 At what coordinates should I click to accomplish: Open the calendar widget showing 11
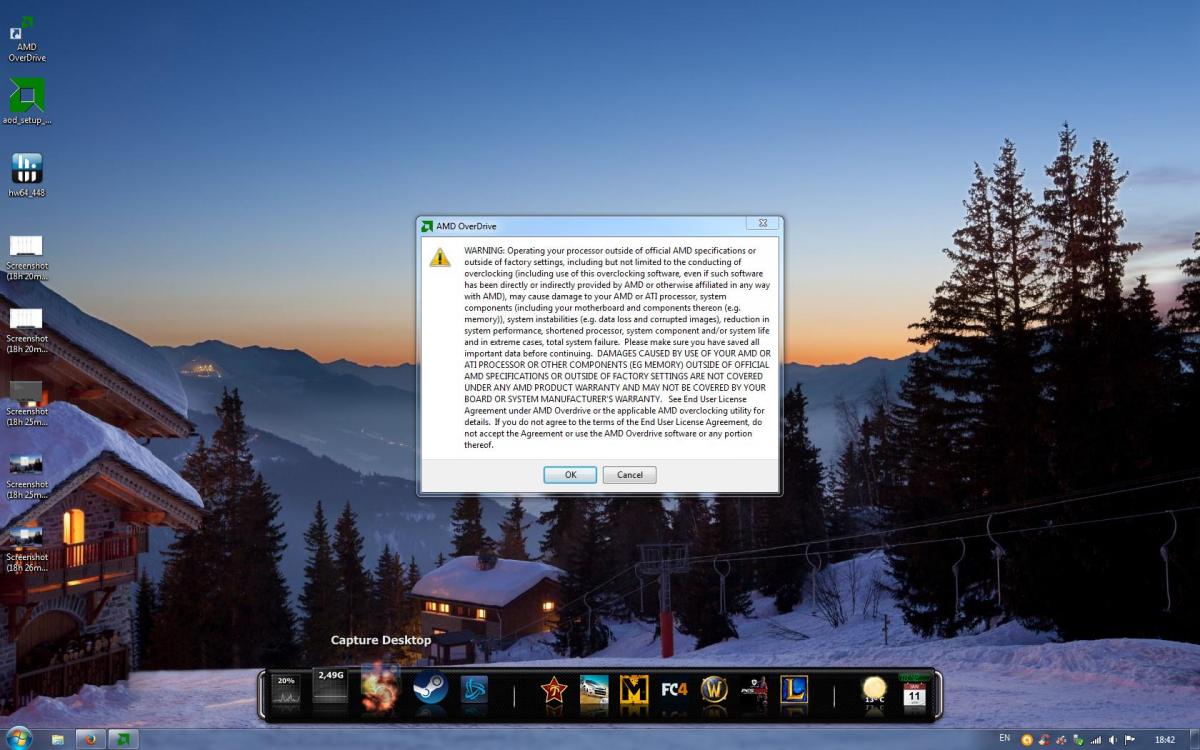pos(914,691)
